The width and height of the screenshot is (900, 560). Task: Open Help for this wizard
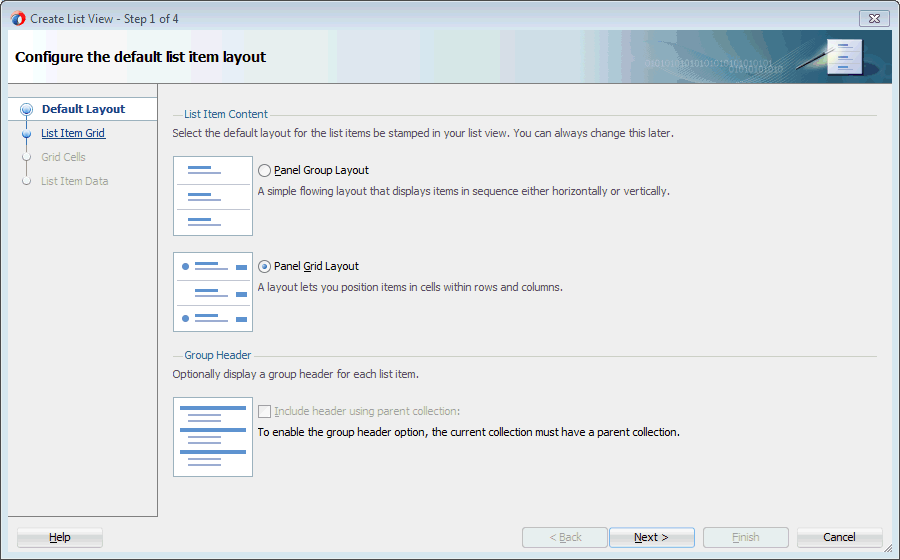coord(60,538)
